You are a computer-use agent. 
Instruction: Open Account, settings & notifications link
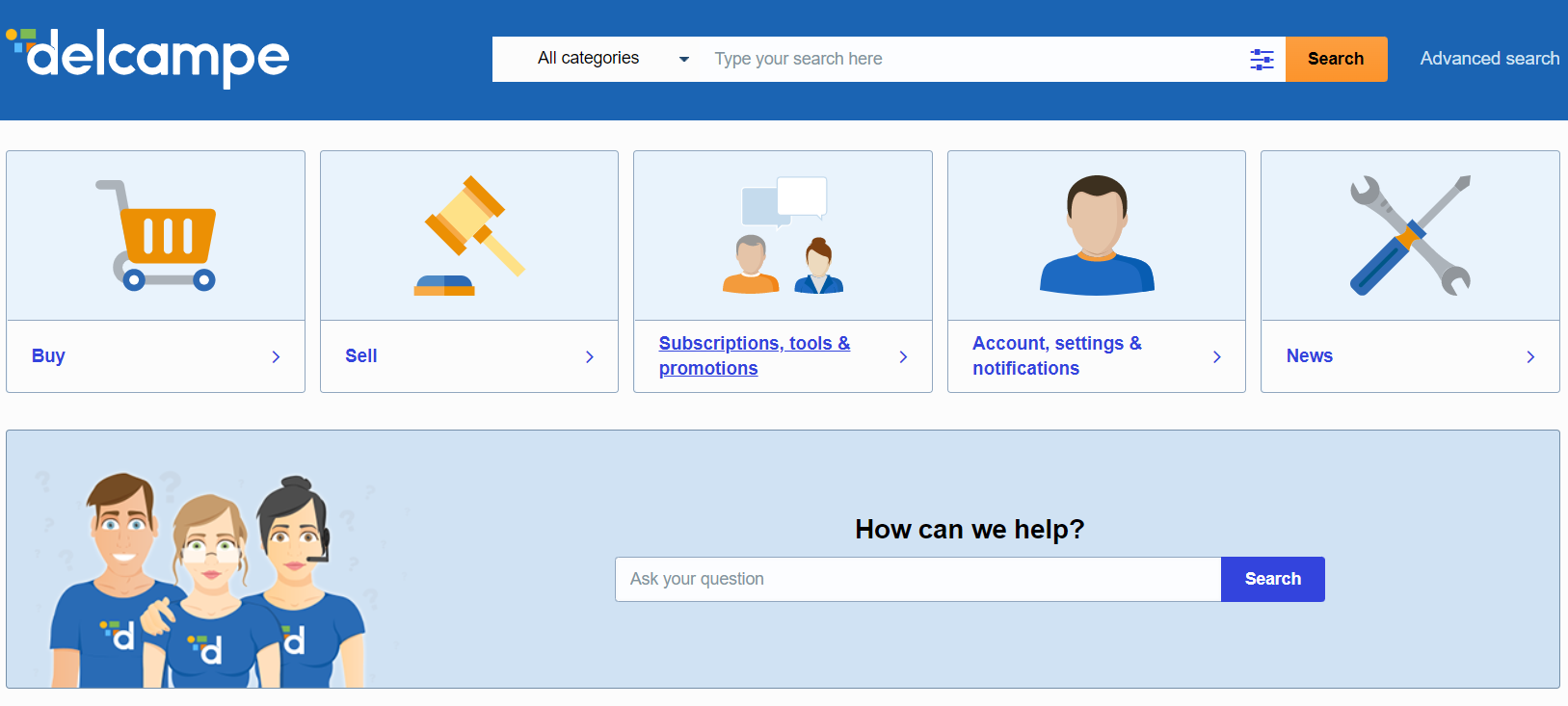point(1057,355)
